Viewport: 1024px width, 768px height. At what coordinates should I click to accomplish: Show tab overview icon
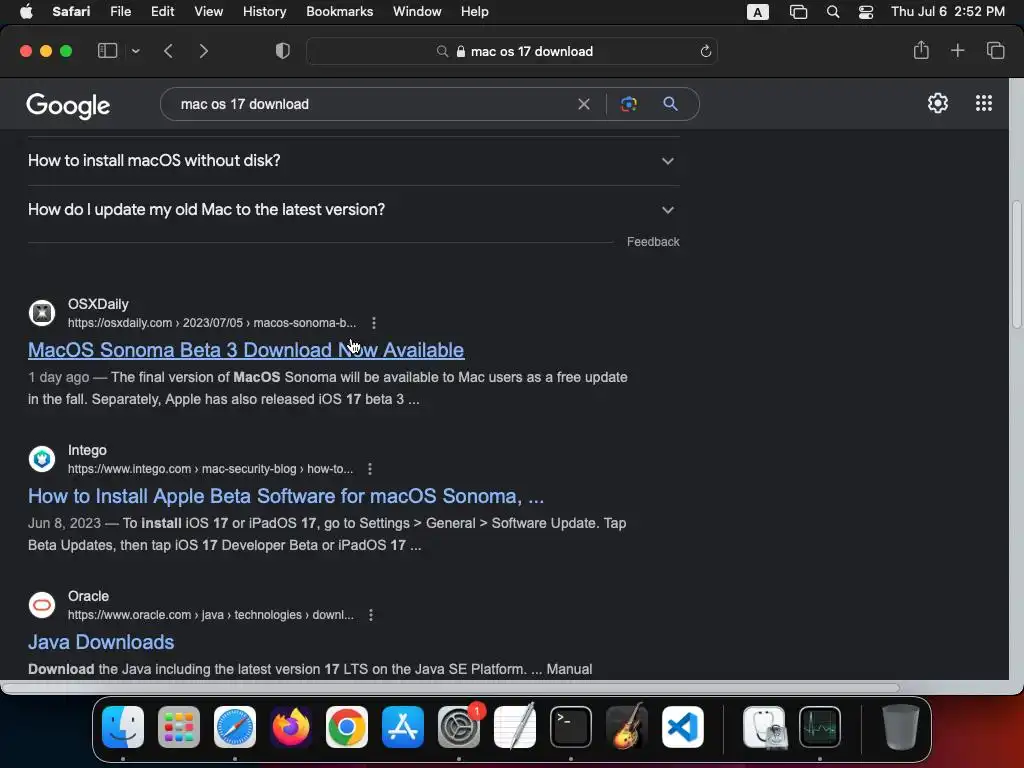click(x=995, y=50)
